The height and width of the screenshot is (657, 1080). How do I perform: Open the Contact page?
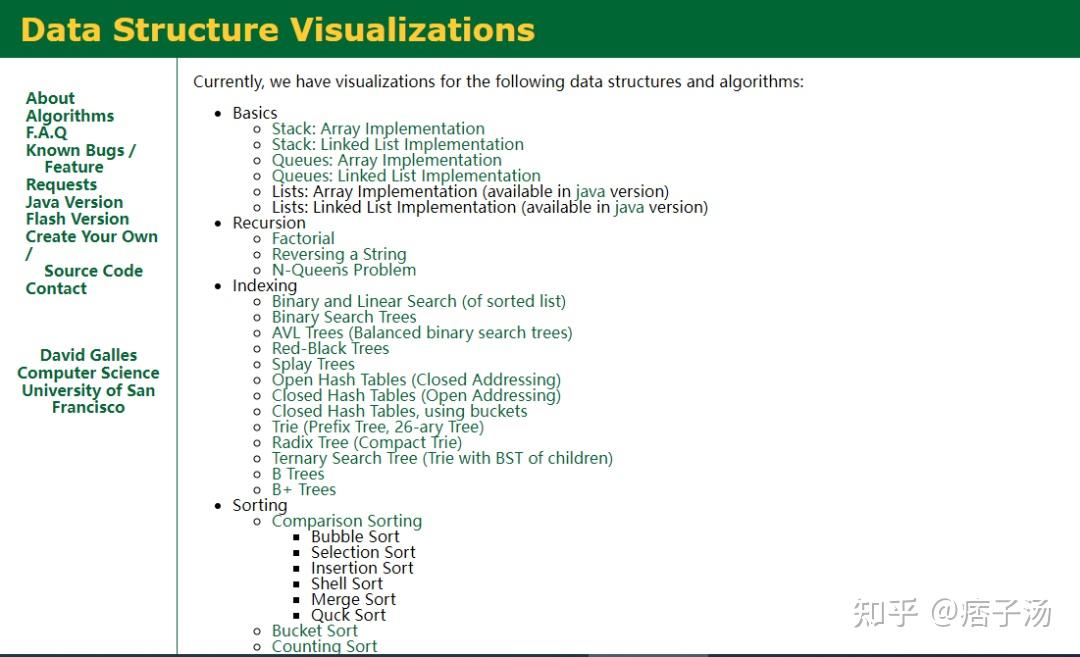pos(56,288)
